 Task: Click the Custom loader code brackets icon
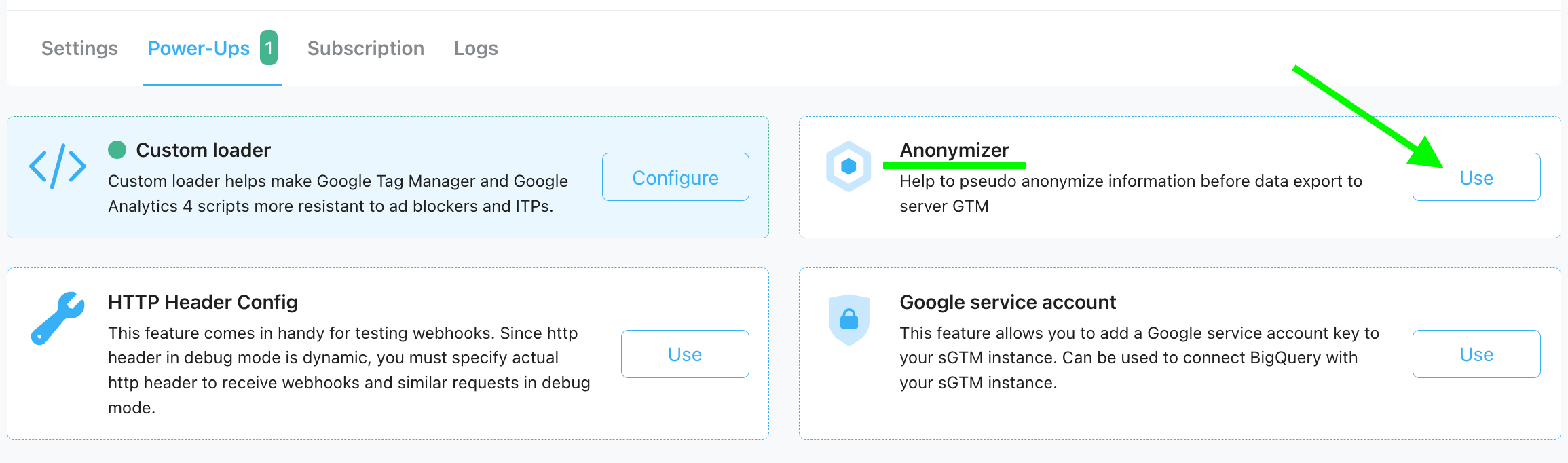point(58,166)
